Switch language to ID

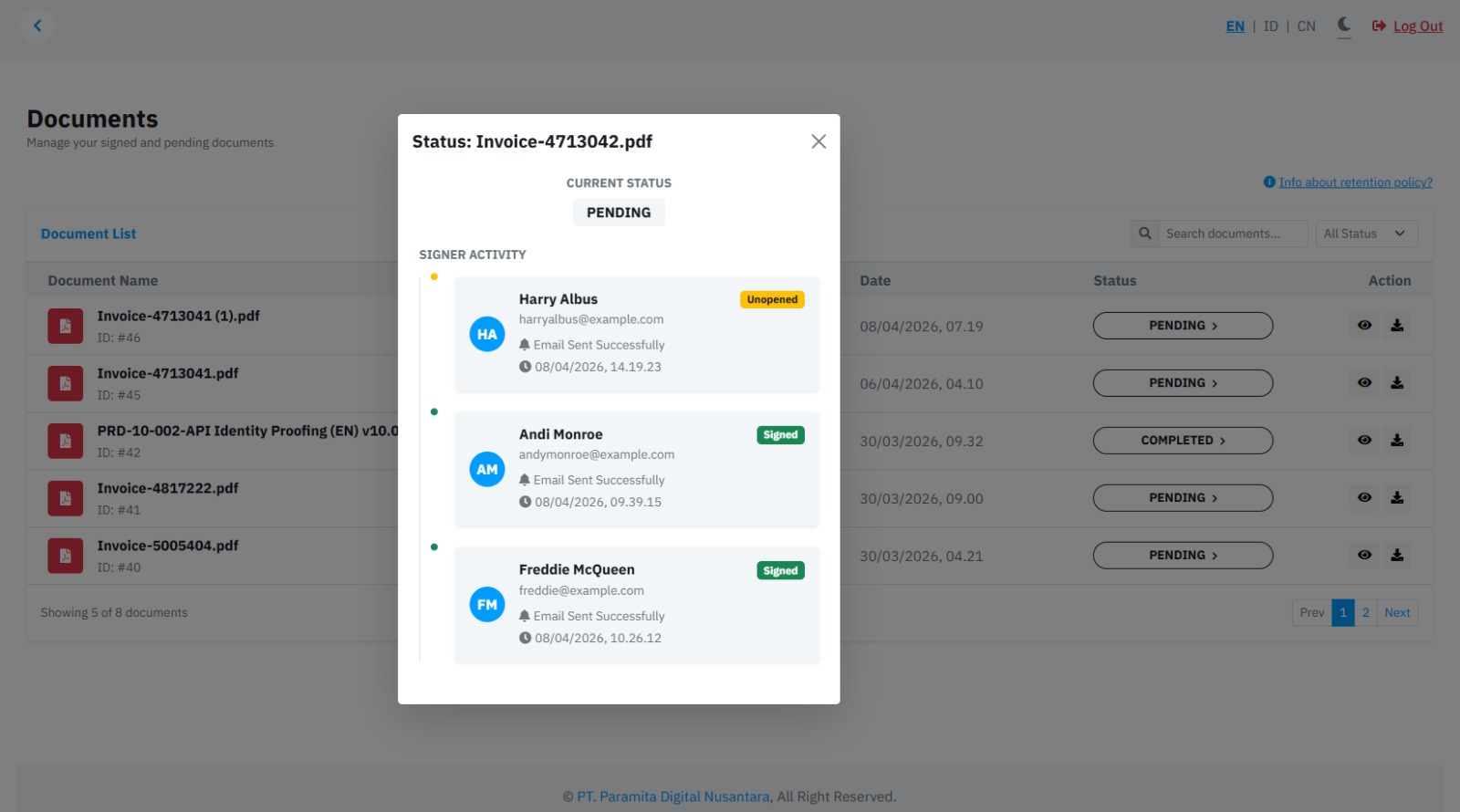coord(1270,26)
